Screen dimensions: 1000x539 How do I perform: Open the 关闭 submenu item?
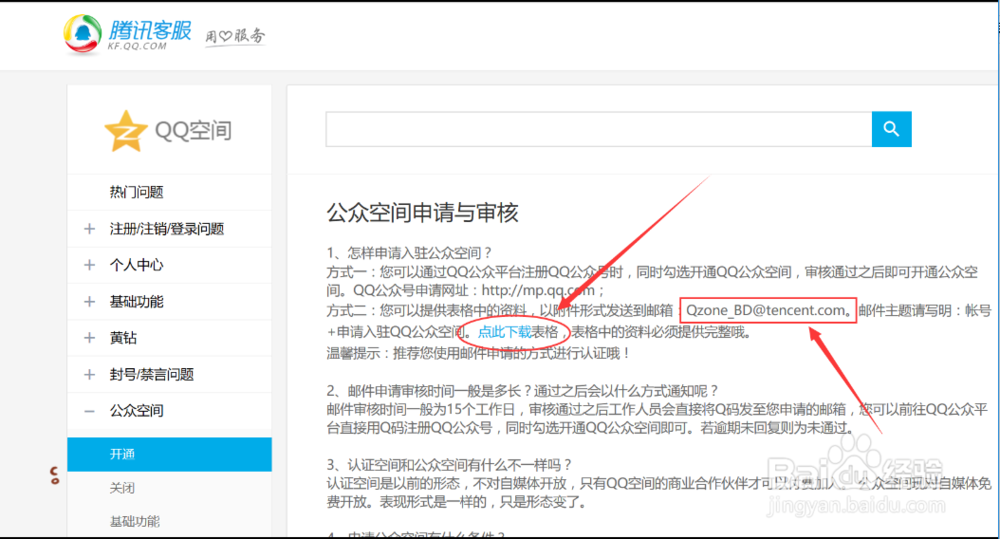(x=122, y=488)
